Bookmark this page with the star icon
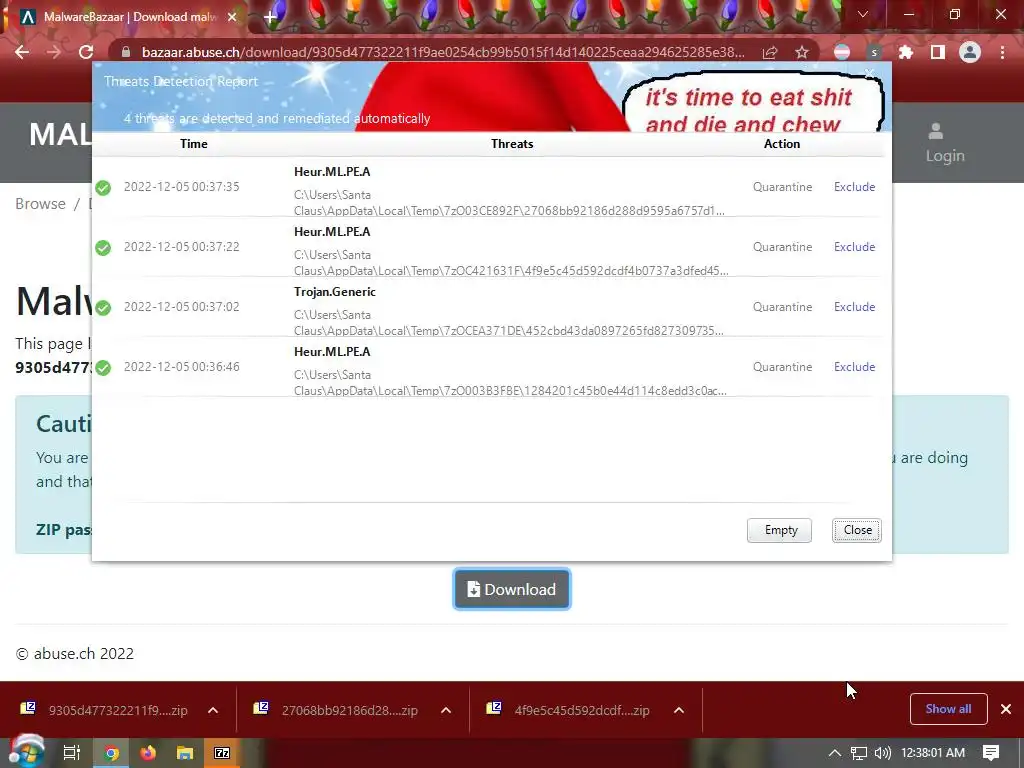Screen dimensions: 1024x768 pos(802,52)
